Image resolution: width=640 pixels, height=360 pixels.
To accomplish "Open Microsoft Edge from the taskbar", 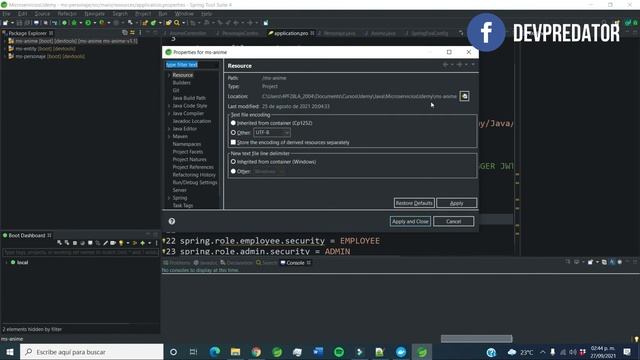I will click(215, 351).
